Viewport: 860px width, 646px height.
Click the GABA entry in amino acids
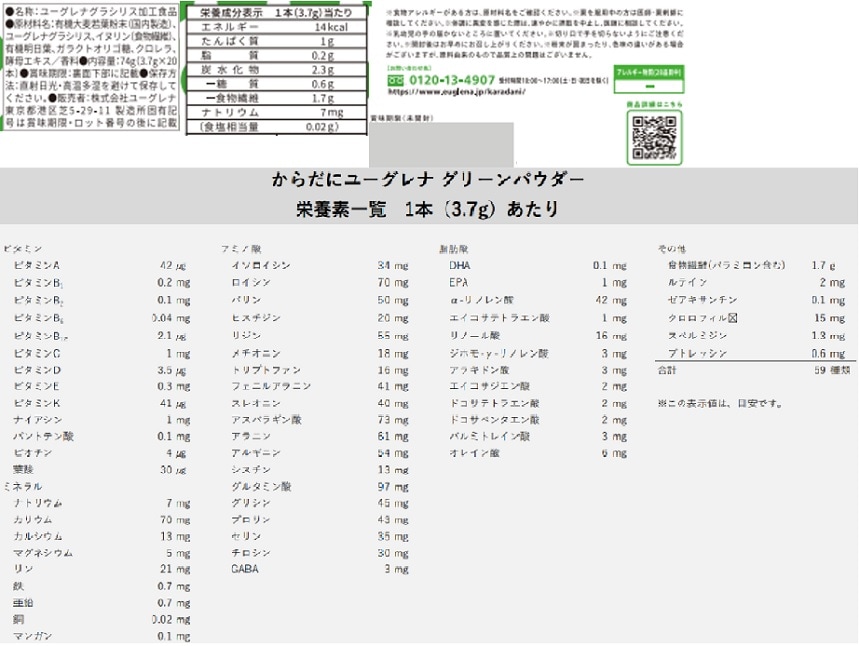click(x=245, y=569)
